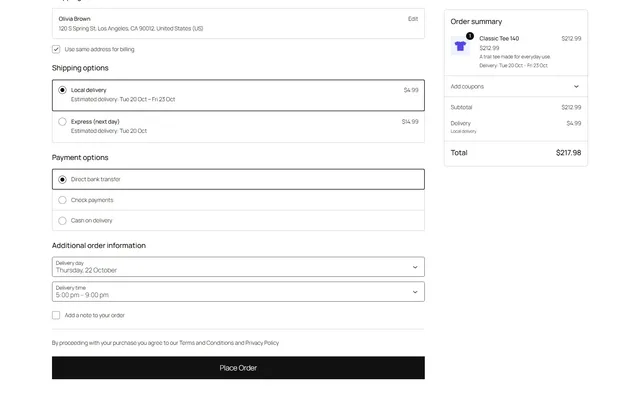The height and width of the screenshot is (400, 640).
Task: Click the Add coupons chevron arrow
Action: pos(576,87)
